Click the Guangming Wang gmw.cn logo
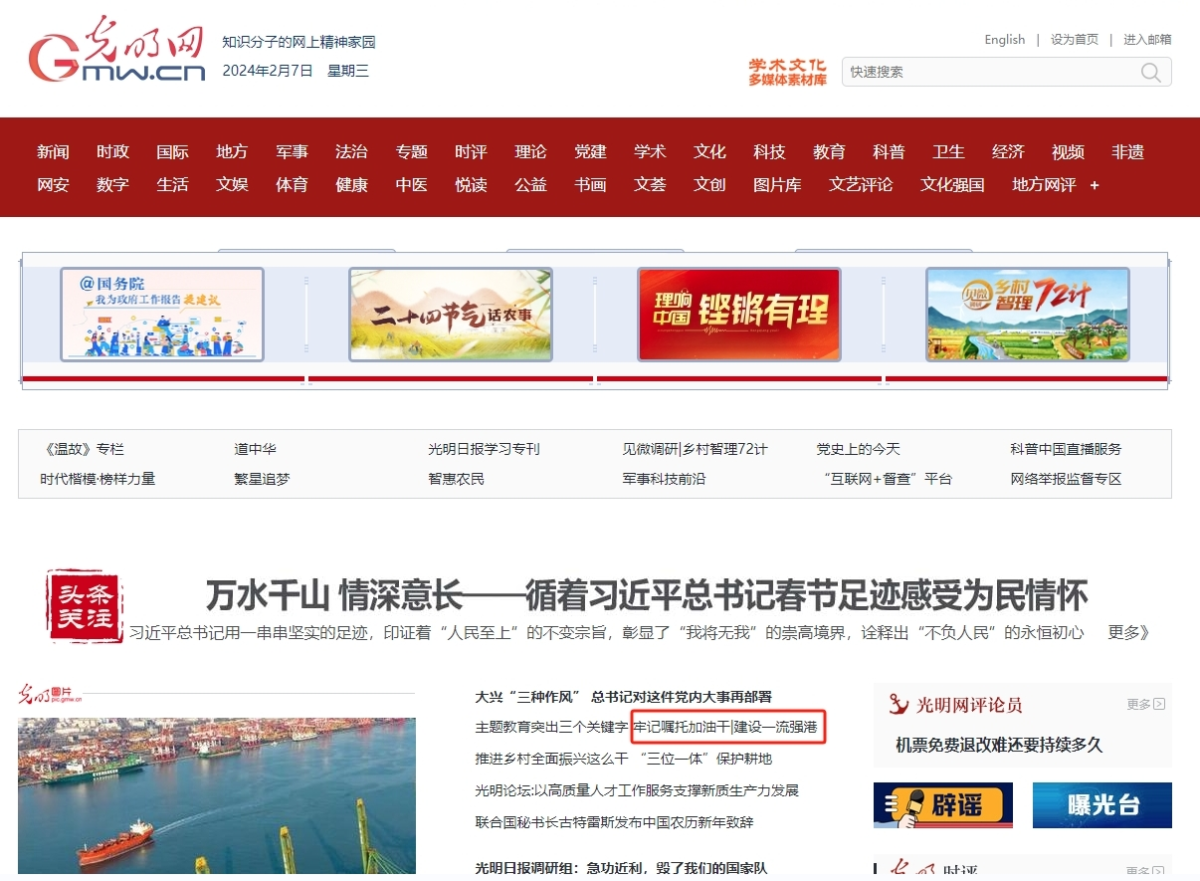The image size is (1200, 881). coord(116,52)
